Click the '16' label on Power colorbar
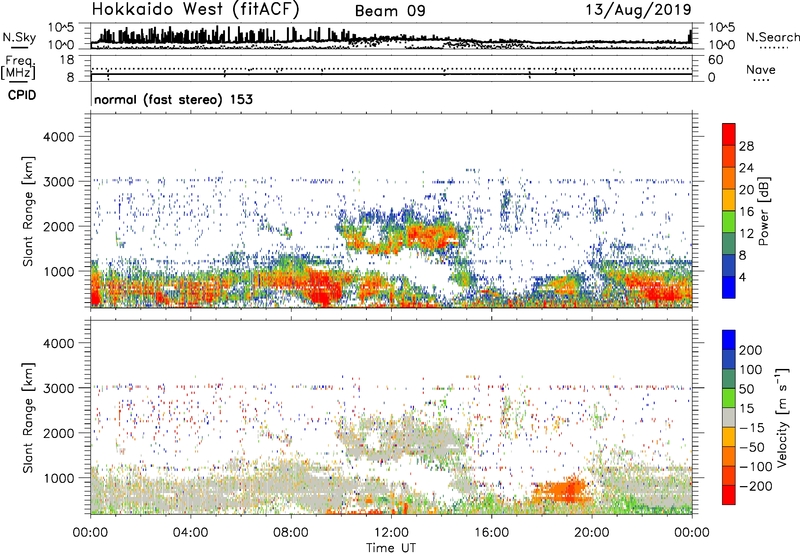The height and width of the screenshot is (554, 800). click(746, 212)
